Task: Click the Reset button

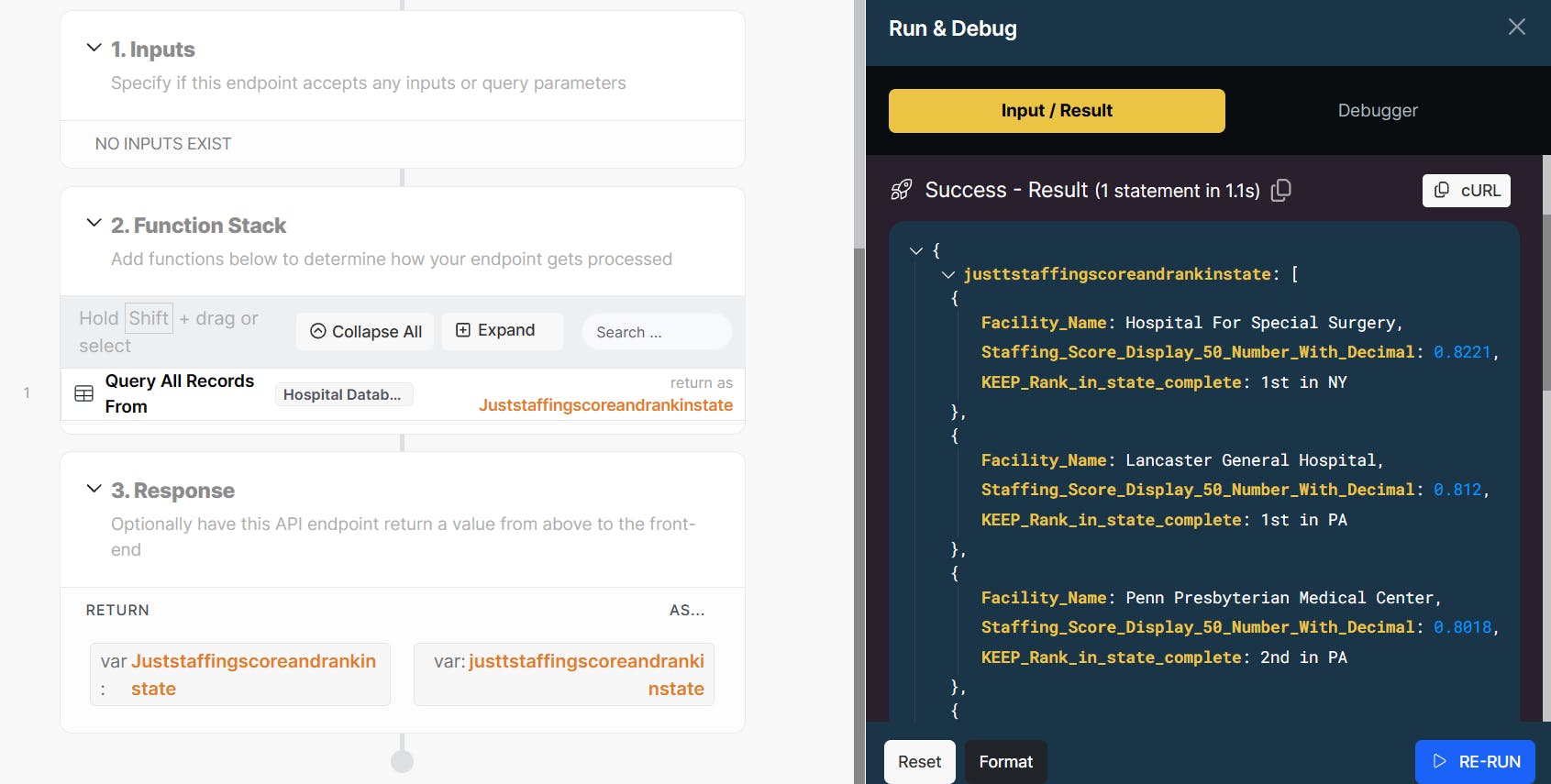Action: pos(919,762)
